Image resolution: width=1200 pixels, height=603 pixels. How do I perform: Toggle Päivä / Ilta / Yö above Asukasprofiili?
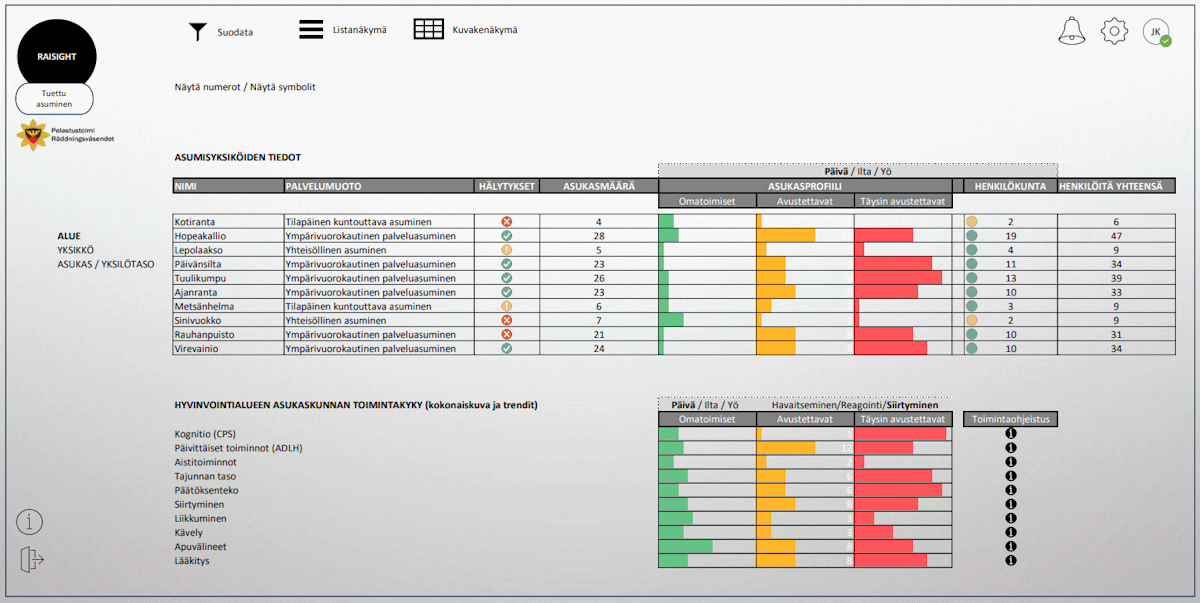pos(858,171)
